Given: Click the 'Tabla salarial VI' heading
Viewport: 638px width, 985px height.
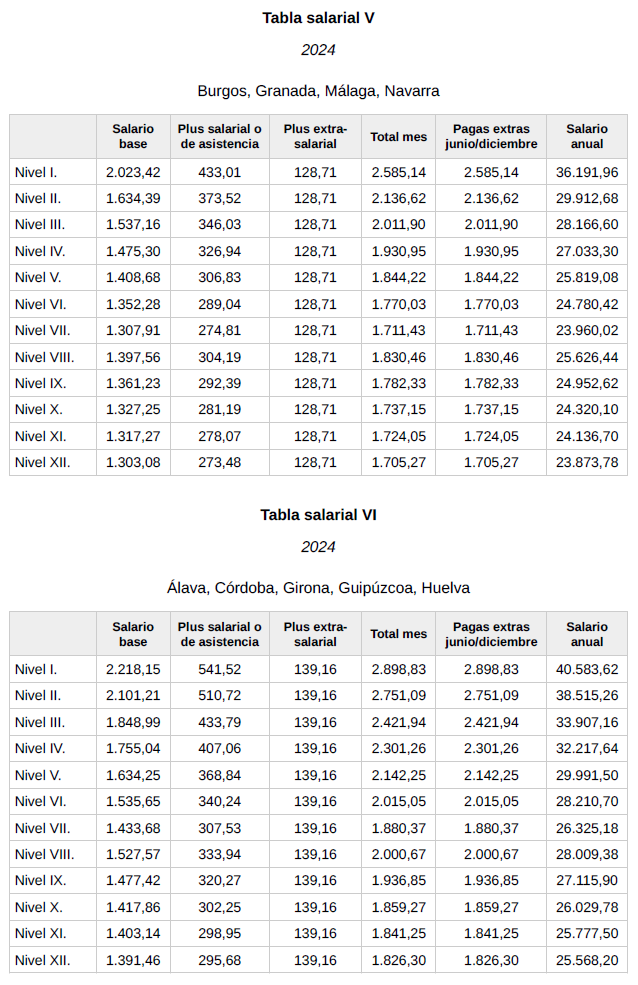Looking at the screenshot, I should (x=318, y=515).
